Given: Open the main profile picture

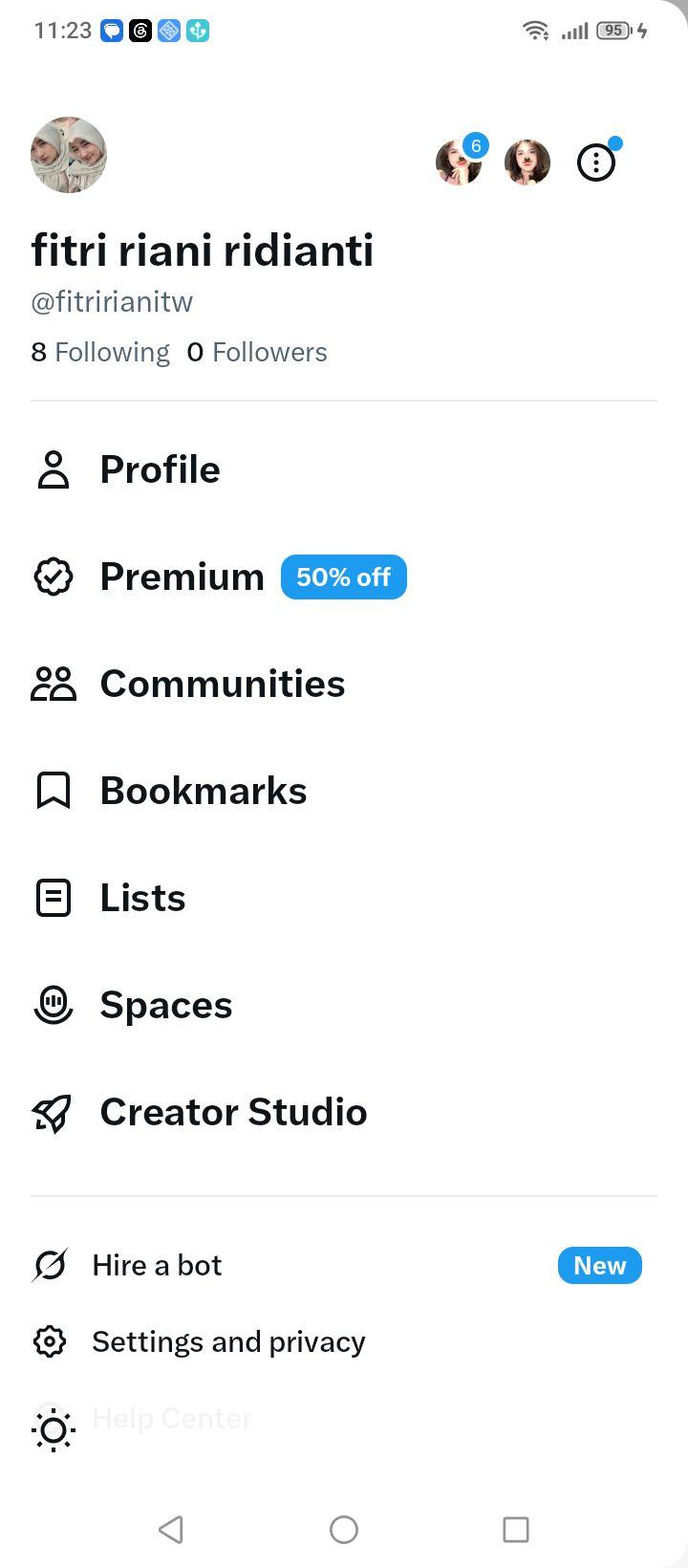Looking at the screenshot, I should (x=69, y=155).
